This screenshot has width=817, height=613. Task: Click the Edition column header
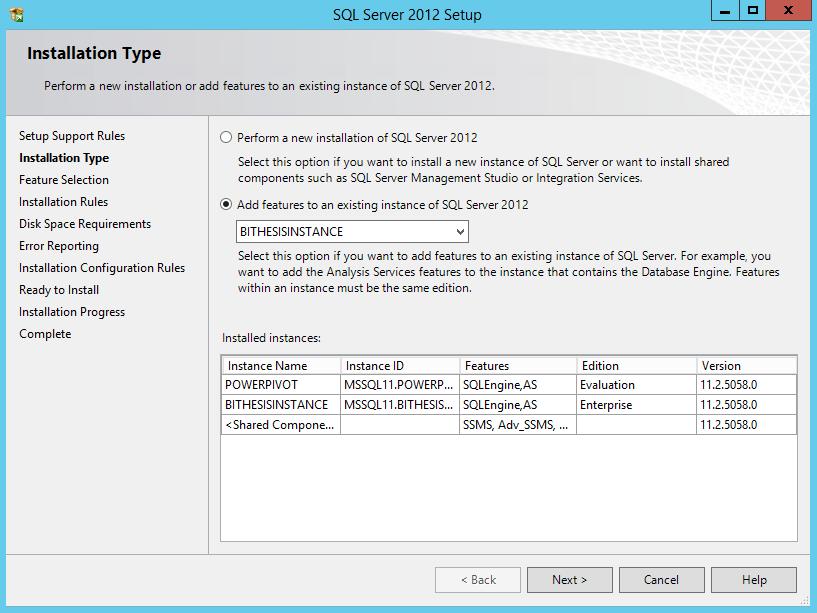coord(637,365)
